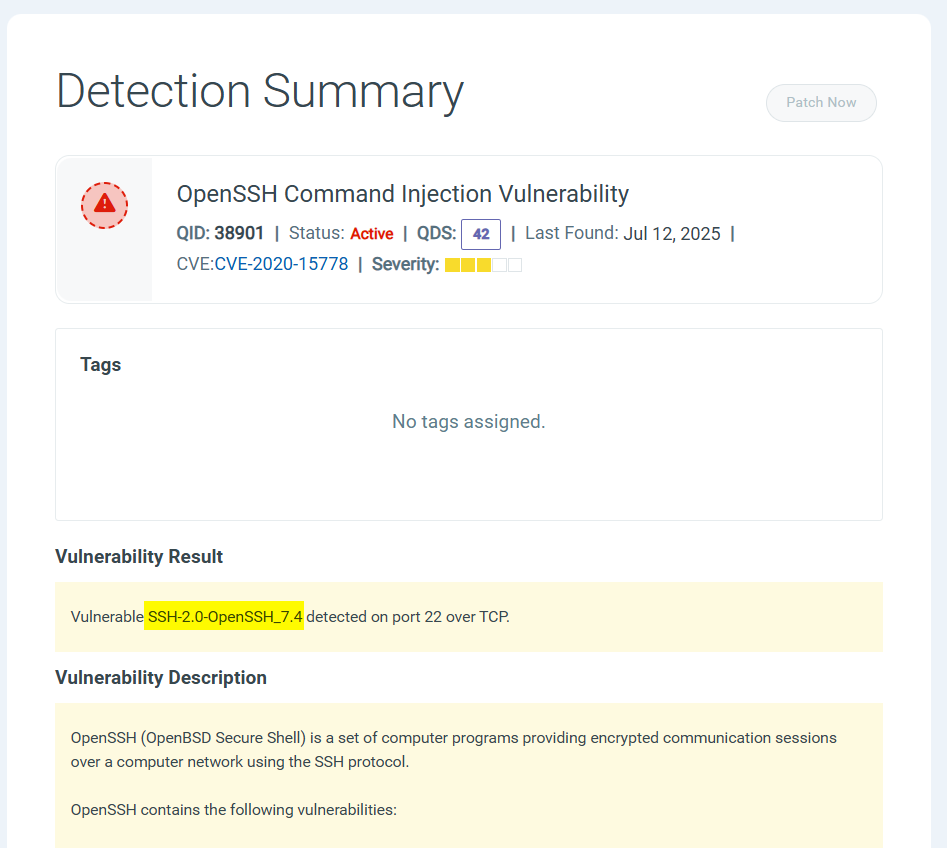Click the last empty severity square
The image size is (947, 848).
(515, 265)
